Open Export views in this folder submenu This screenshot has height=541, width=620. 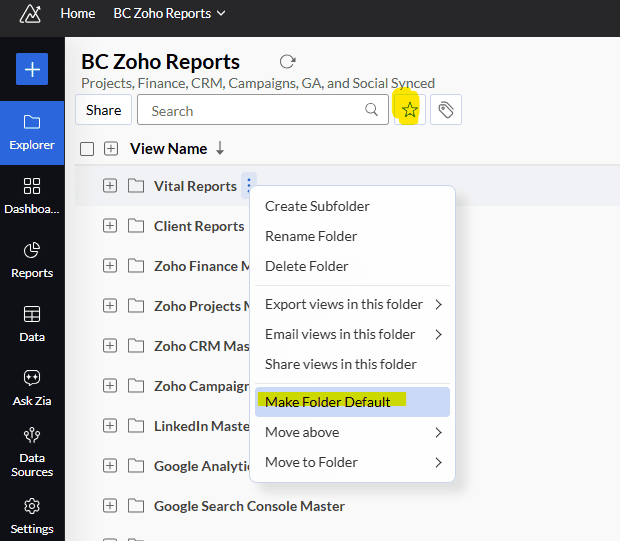click(x=352, y=305)
